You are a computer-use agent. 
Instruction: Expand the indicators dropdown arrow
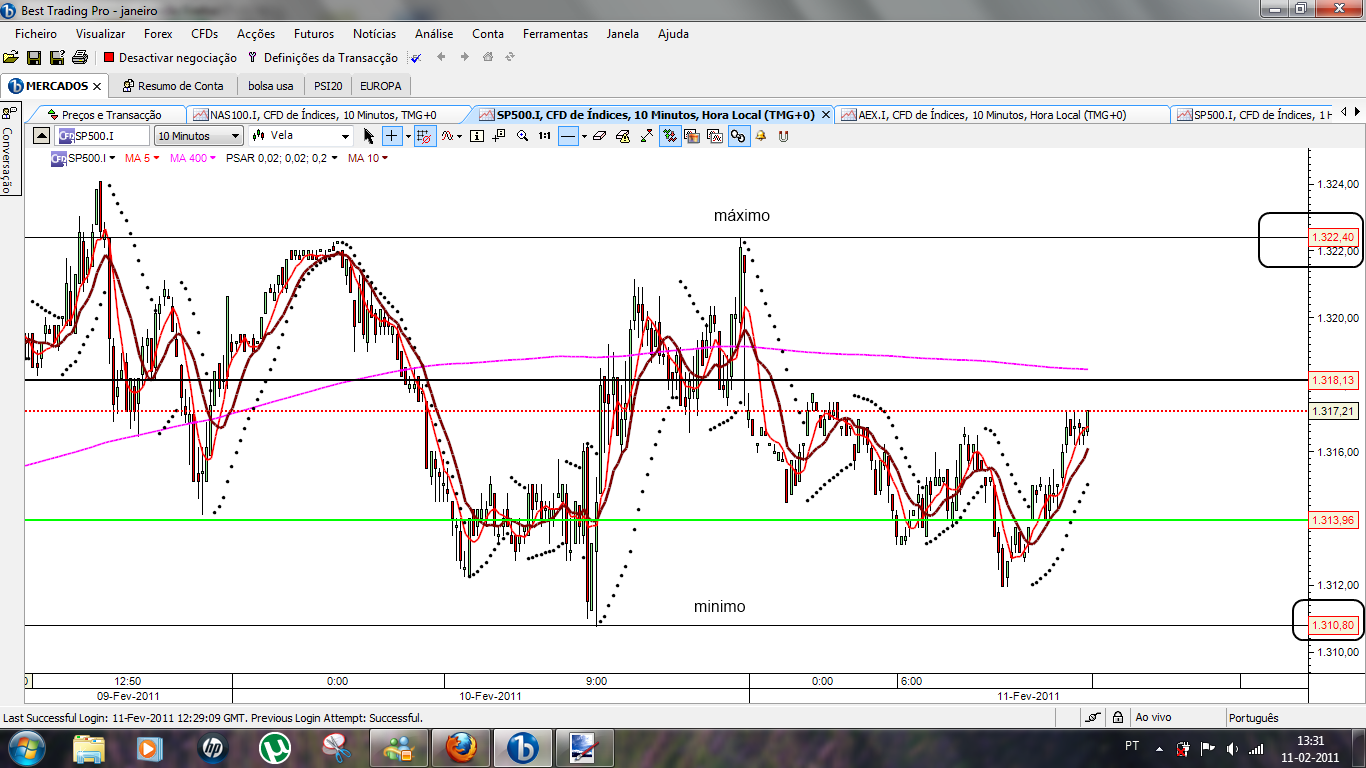point(459,135)
